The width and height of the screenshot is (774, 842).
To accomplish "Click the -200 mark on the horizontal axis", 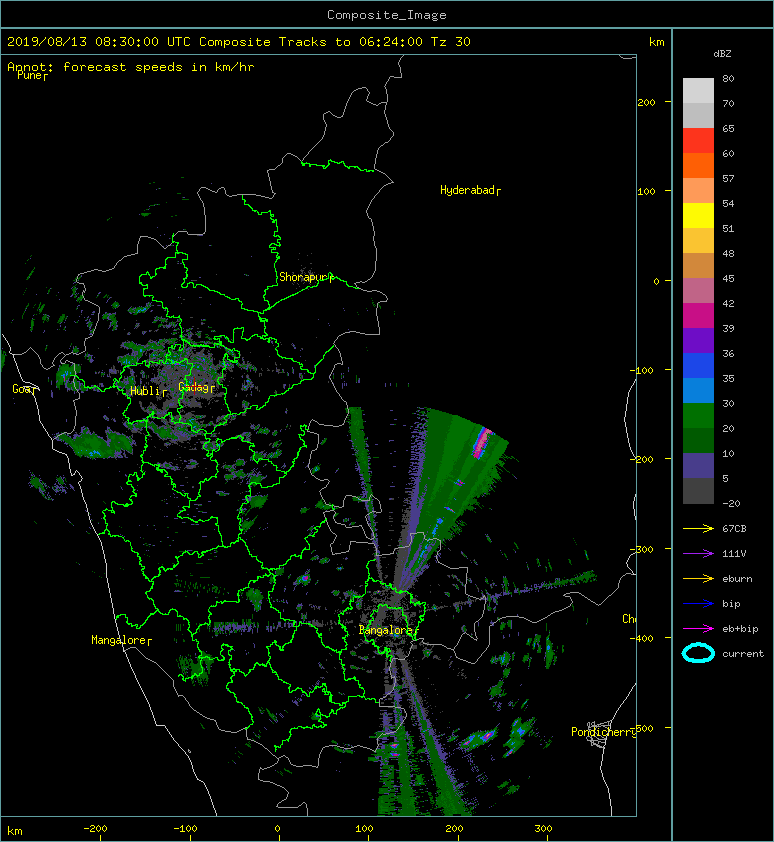I will click(x=95, y=829).
